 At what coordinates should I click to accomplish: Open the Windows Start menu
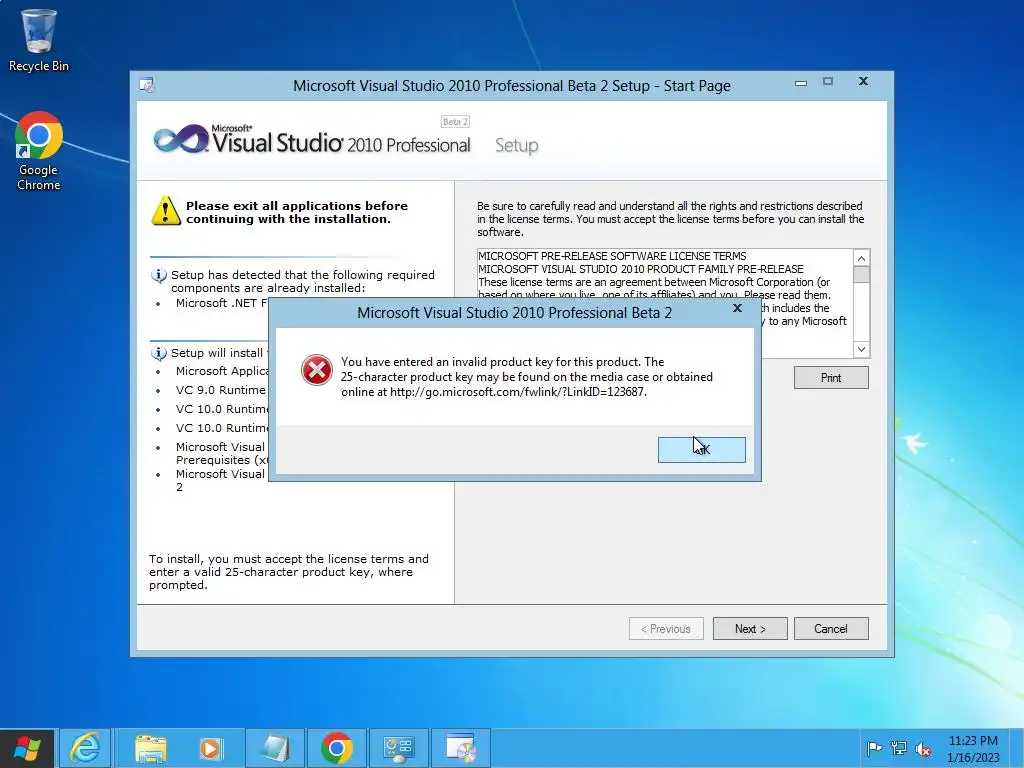tap(27, 748)
